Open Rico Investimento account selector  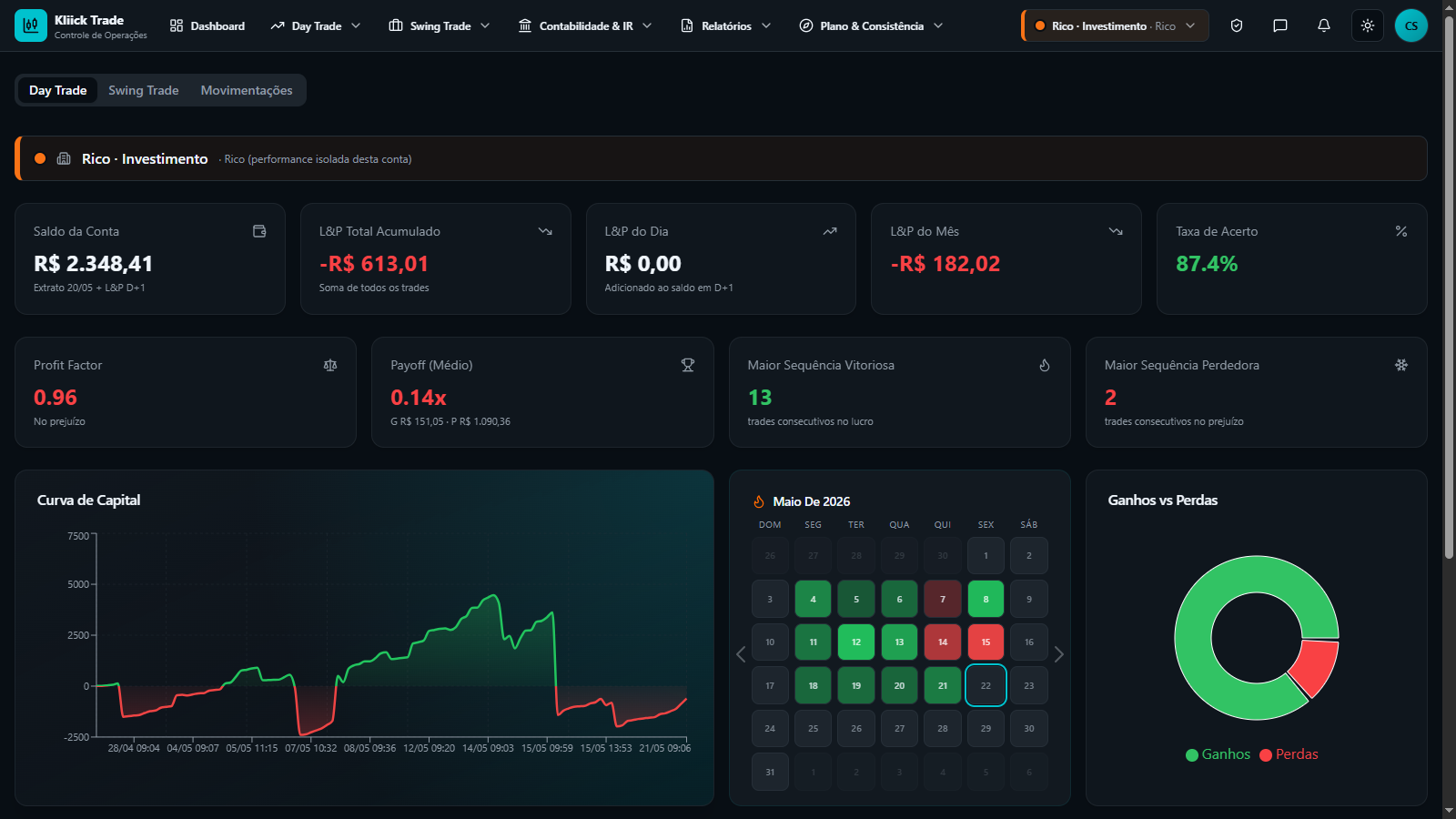coord(1115,25)
